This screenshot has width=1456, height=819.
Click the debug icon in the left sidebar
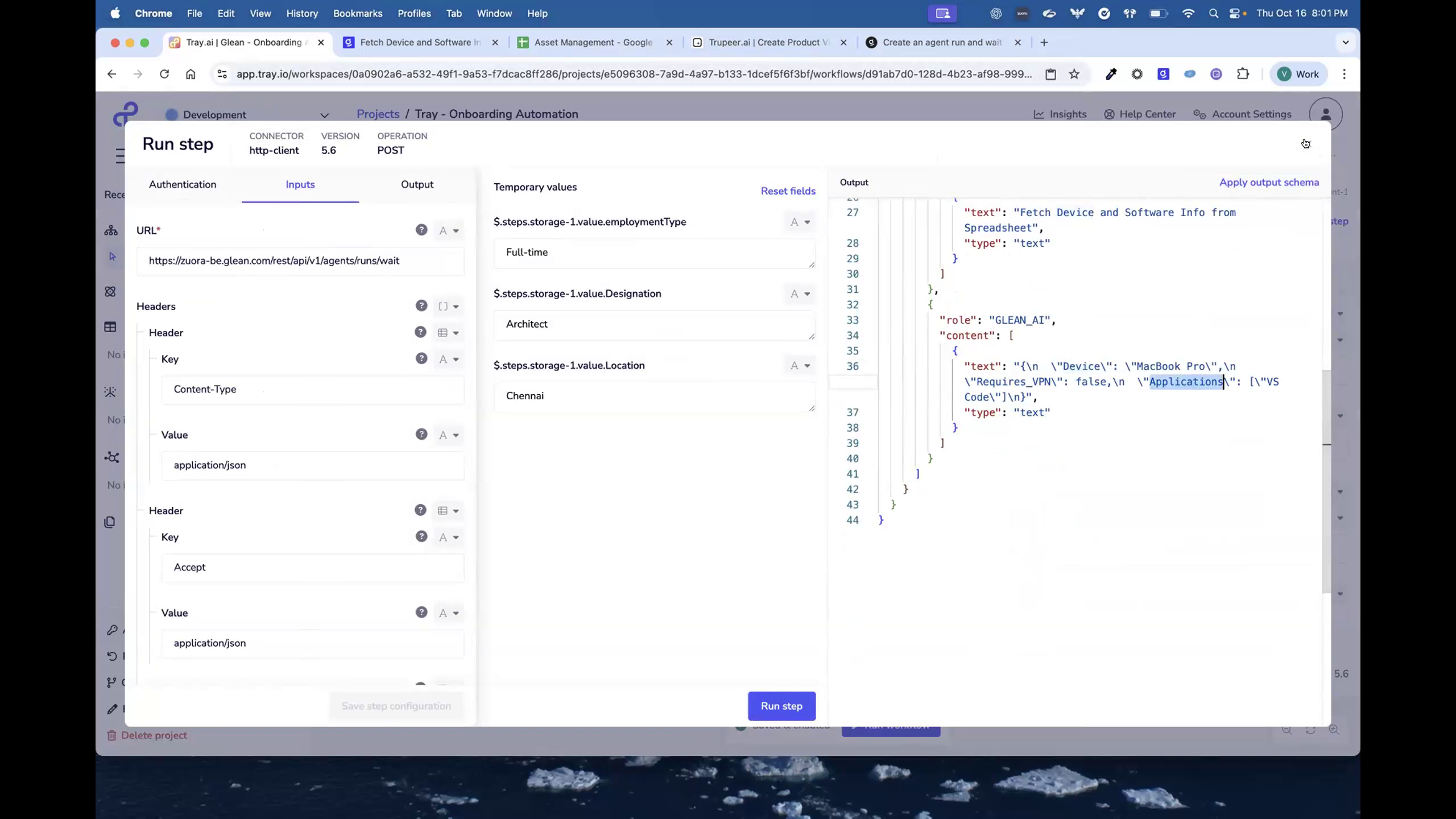[x=111, y=392]
